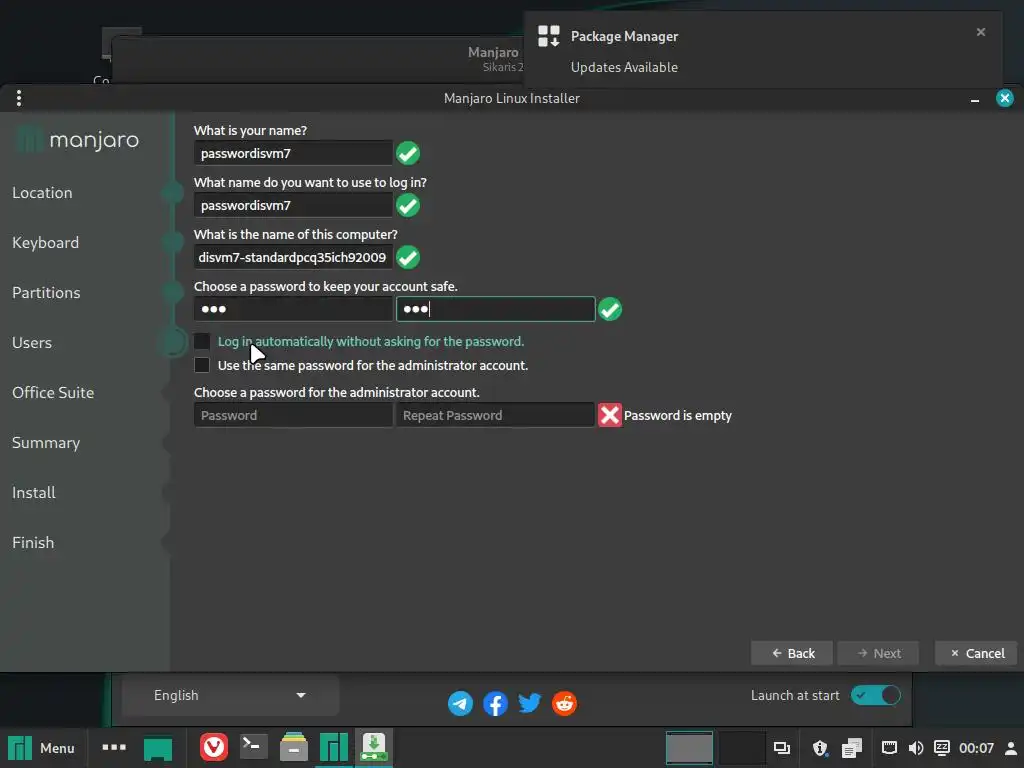Open three-dots applet in taskbar
This screenshot has height=768, width=1024.
(114, 747)
